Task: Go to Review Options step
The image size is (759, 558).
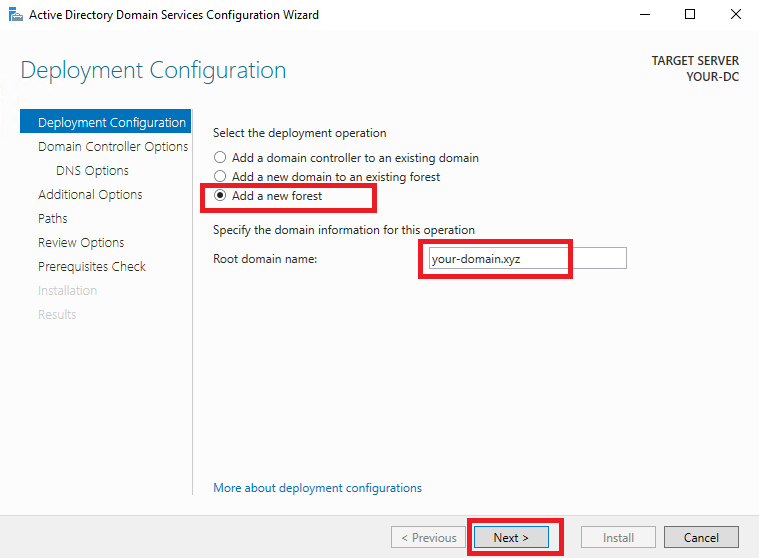Action: coord(81,242)
